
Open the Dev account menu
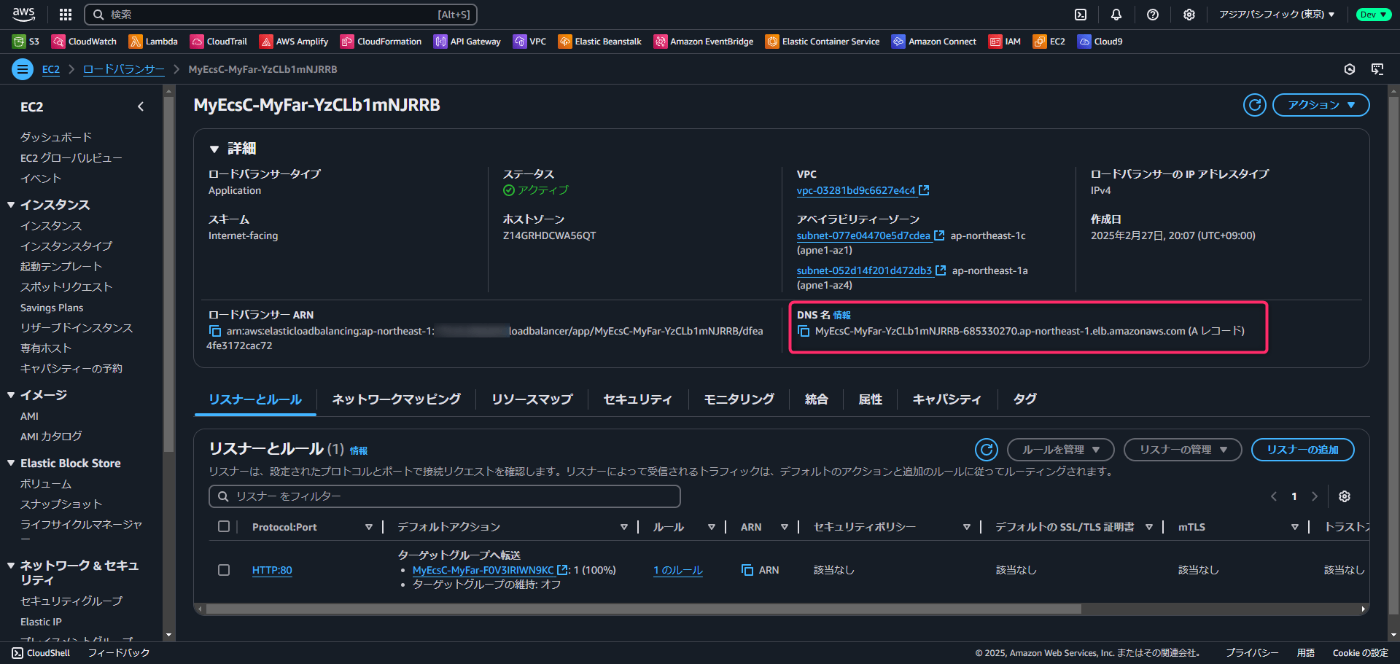click(x=1372, y=15)
